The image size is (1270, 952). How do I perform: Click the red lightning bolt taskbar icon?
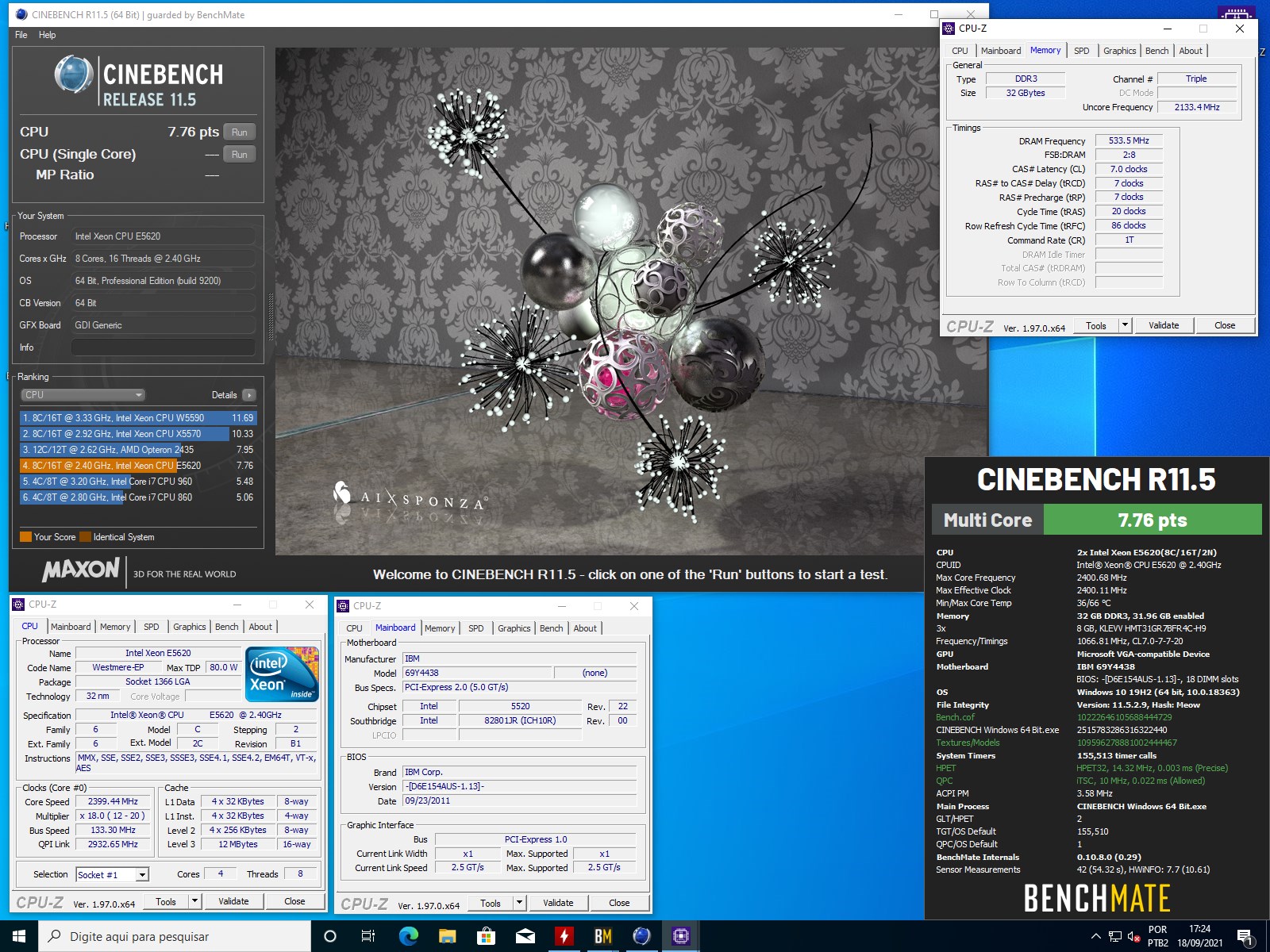pos(564,936)
